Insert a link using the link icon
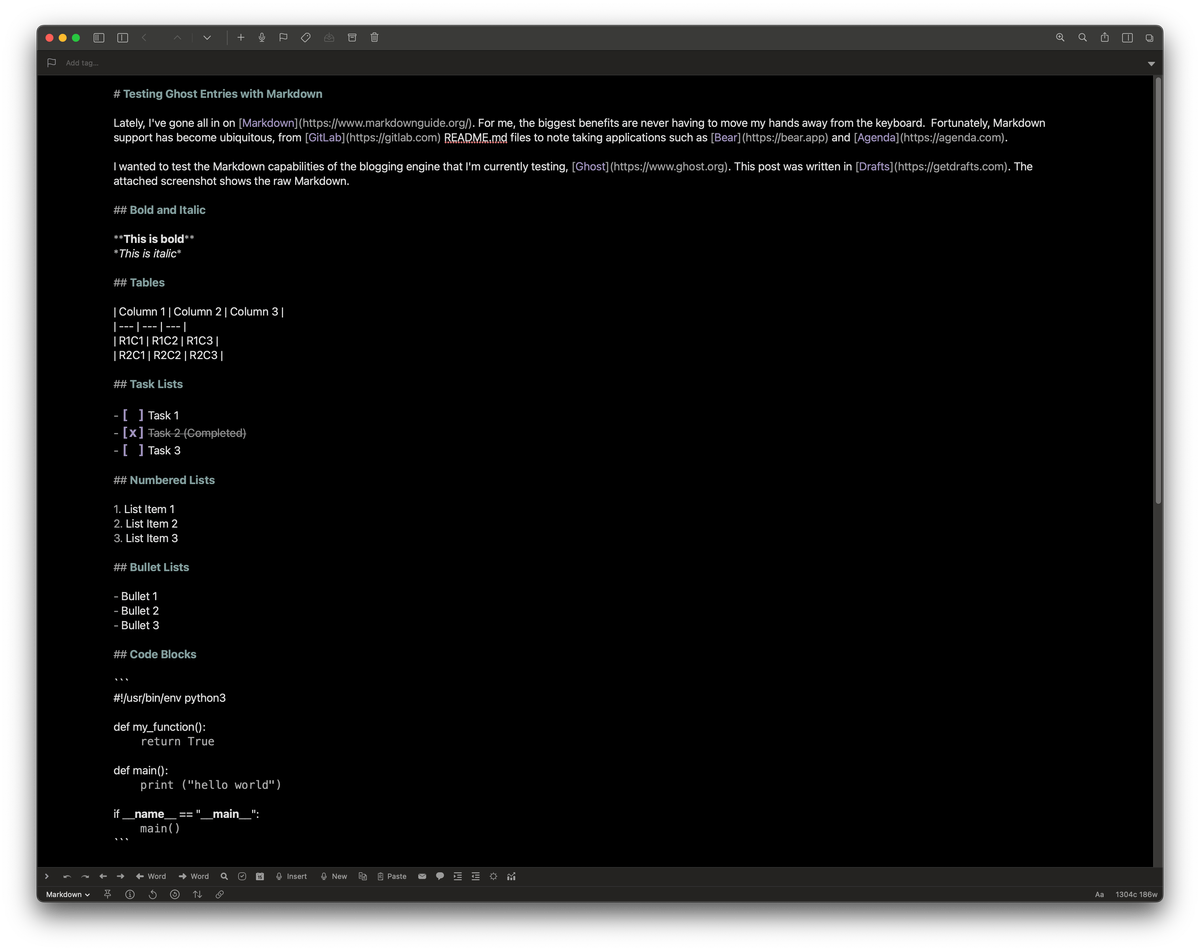 [x=220, y=894]
